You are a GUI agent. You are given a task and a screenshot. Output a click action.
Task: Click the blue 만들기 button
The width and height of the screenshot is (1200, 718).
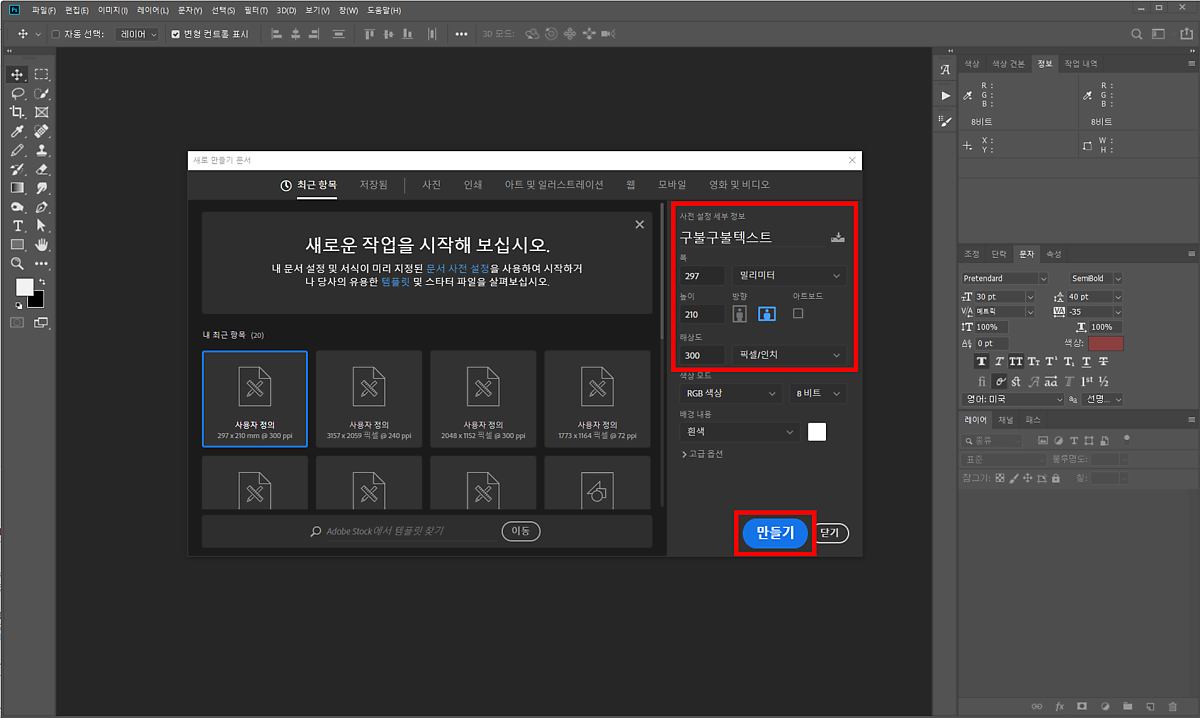[x=775, y=533]
